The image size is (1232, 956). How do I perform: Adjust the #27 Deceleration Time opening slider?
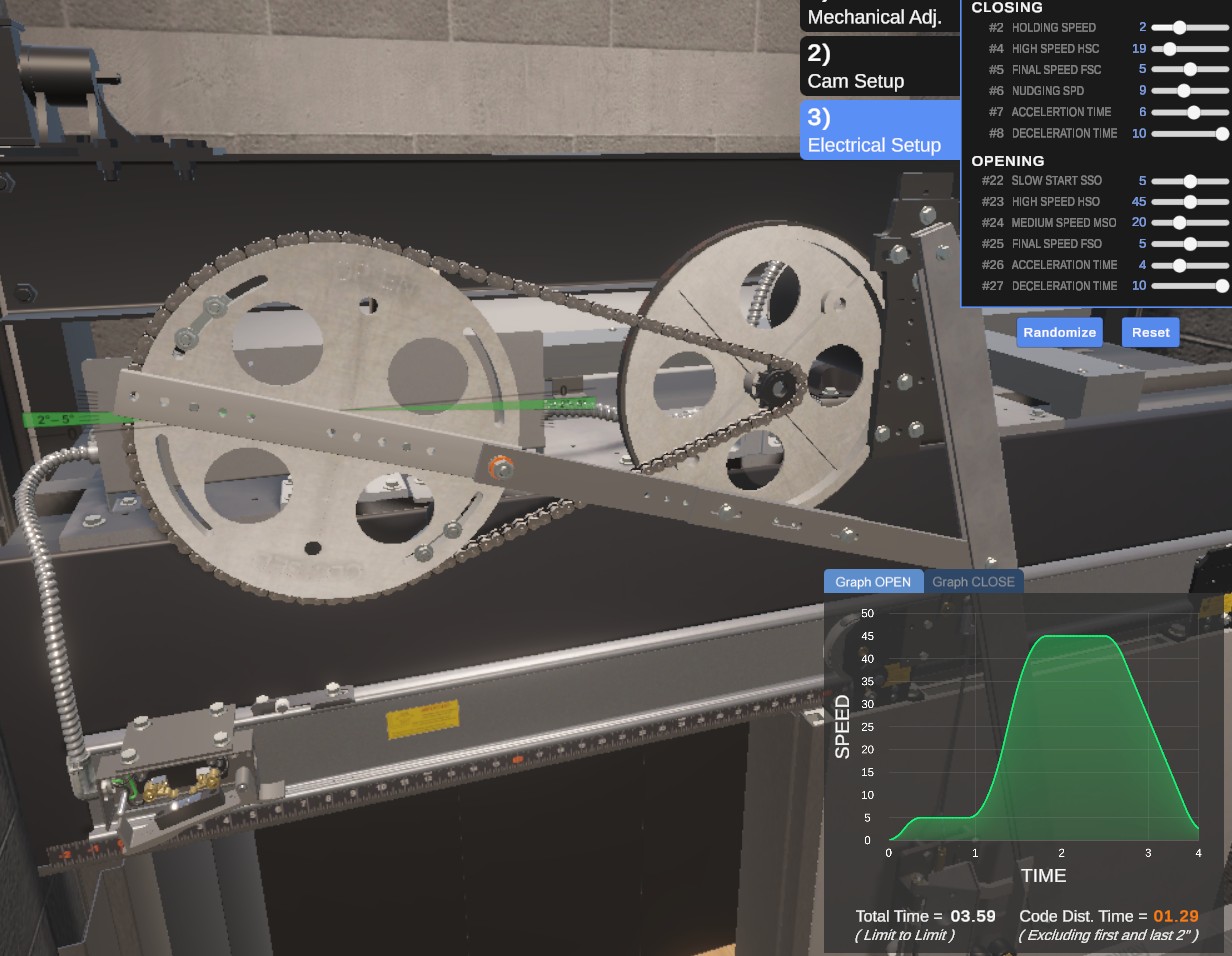[x=1189, y=286]
